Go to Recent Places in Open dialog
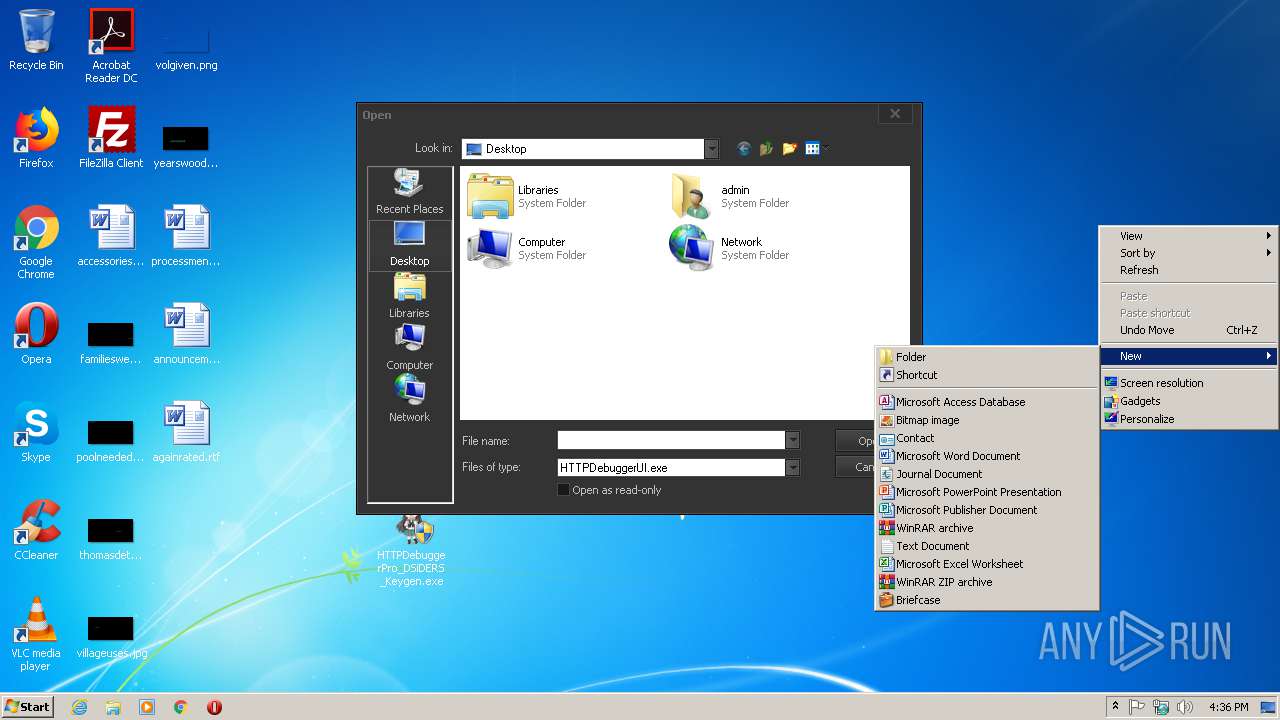The width and height of the screenshot is (1280, 720). click(x=409, y=192)
